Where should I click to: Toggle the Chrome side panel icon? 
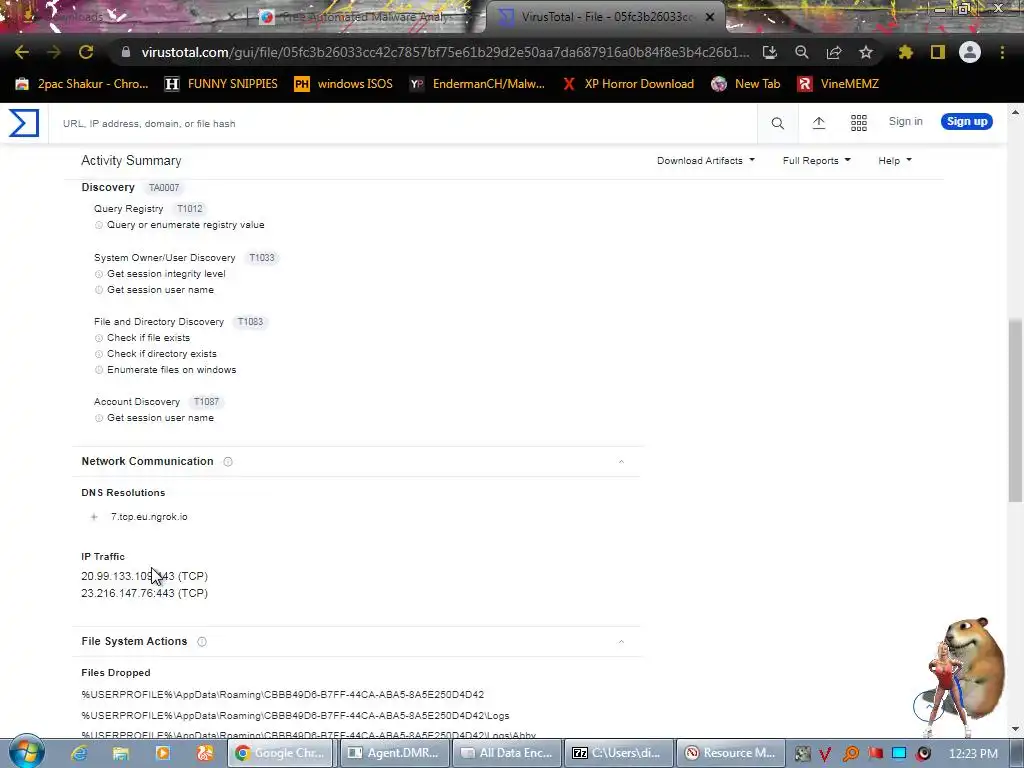click(x=938, y=52)
